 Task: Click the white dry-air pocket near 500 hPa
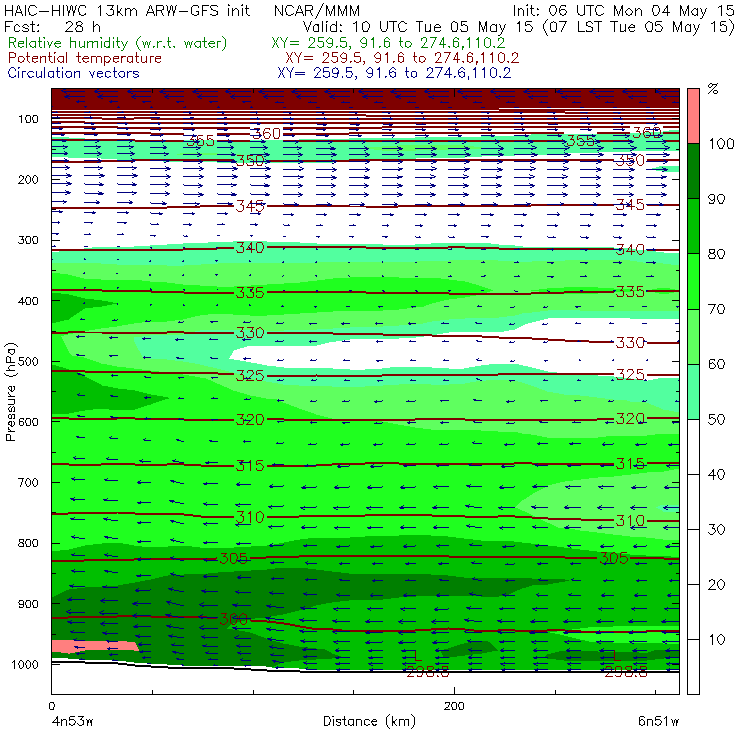453,349
